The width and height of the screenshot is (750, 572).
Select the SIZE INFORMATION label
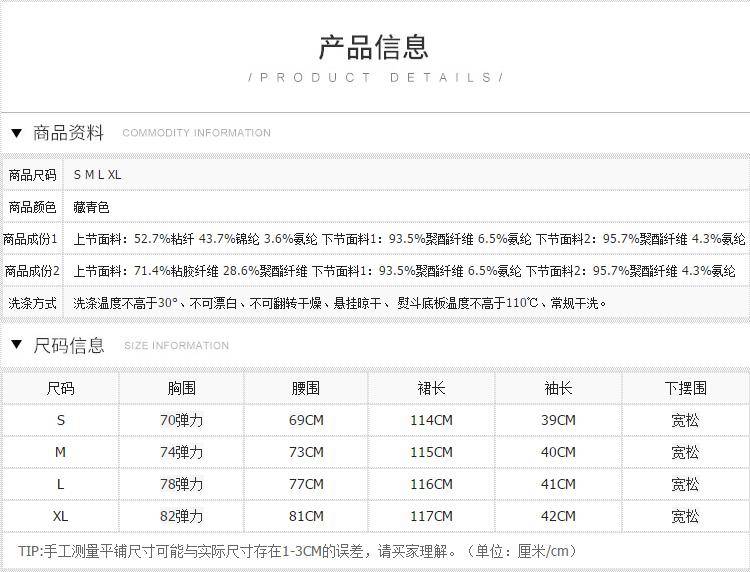(x=176, y=346)
